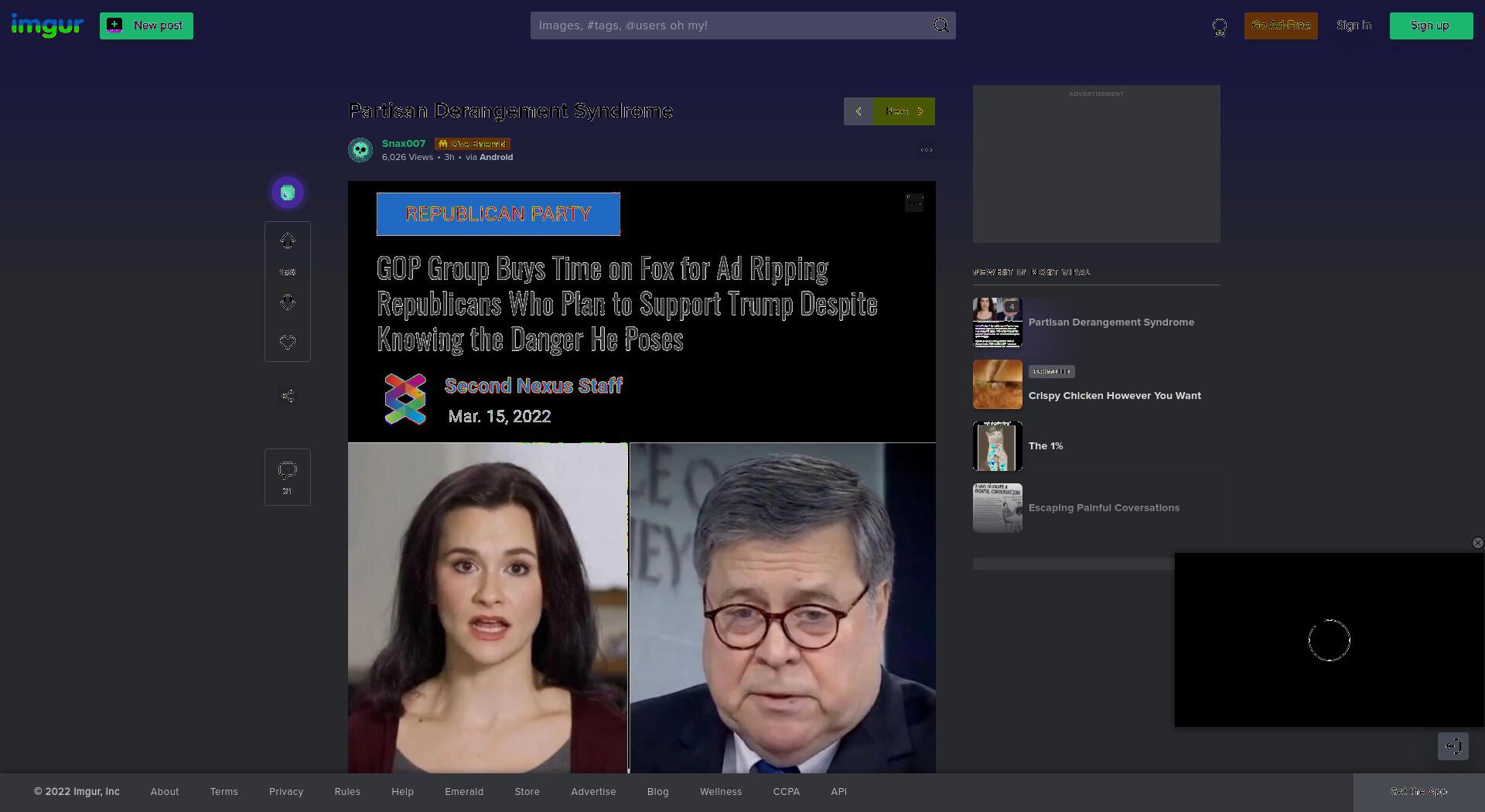Click the magnifier search icon

[x=940, y=26]
